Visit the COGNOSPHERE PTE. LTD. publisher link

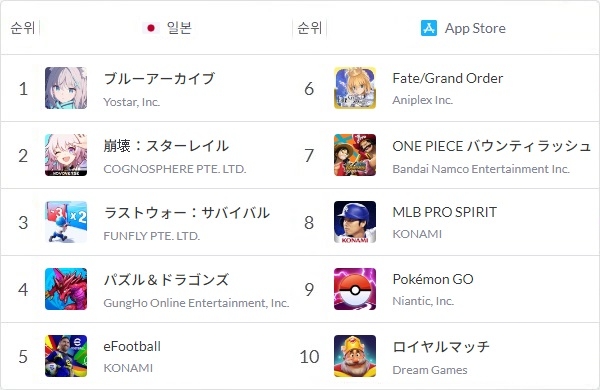[x=175, y=169]
